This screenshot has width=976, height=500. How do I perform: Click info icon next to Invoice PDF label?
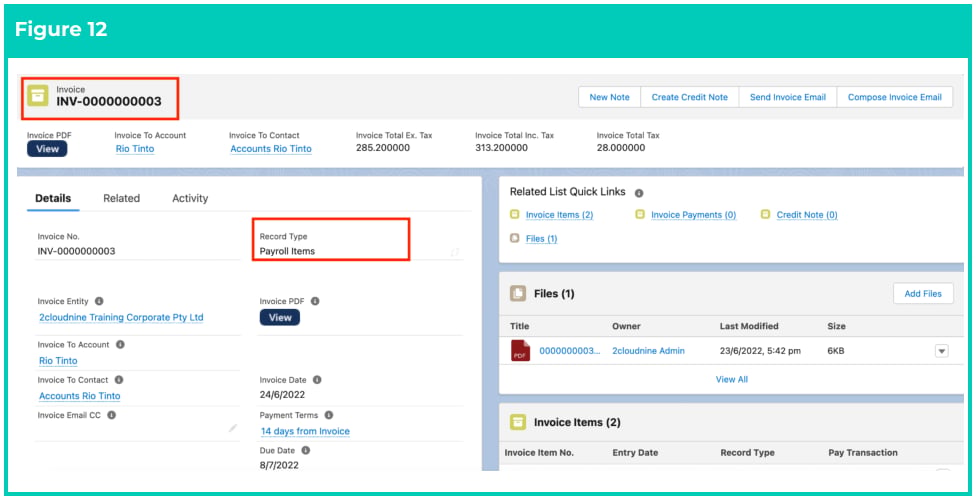click(315, 301)
